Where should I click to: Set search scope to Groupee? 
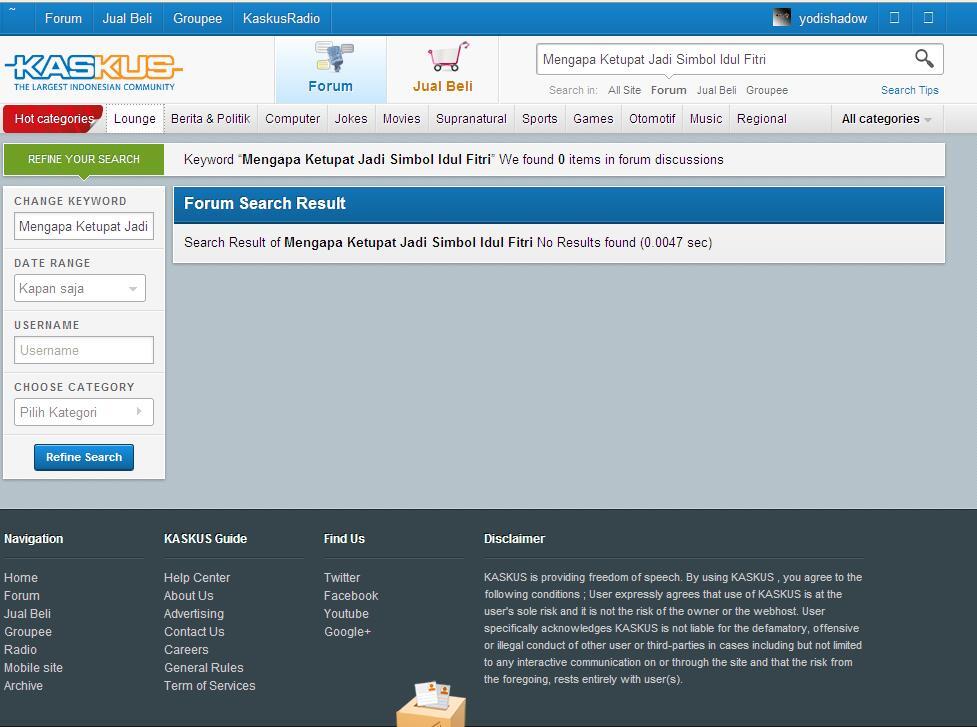pyautogui.click(x=767, y=90)
